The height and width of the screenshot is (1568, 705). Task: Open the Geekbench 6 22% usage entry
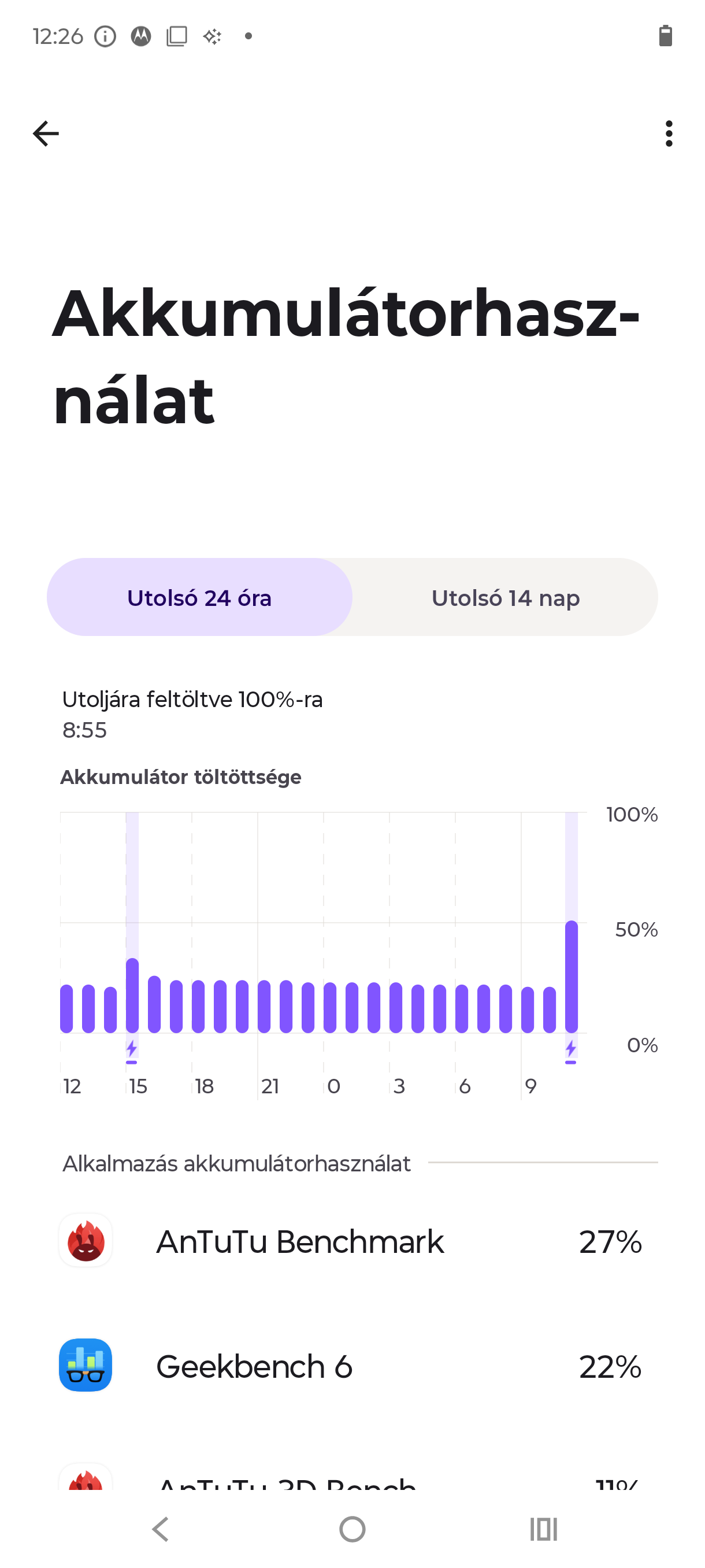click(x=352, y=1366)
